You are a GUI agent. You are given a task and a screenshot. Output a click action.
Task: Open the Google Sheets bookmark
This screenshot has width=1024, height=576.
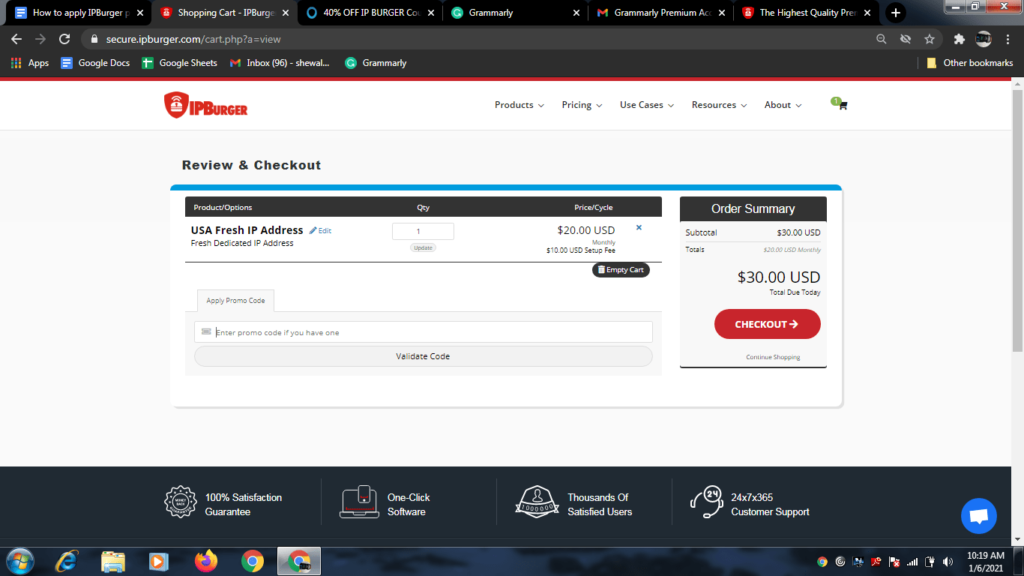point(180,63)
